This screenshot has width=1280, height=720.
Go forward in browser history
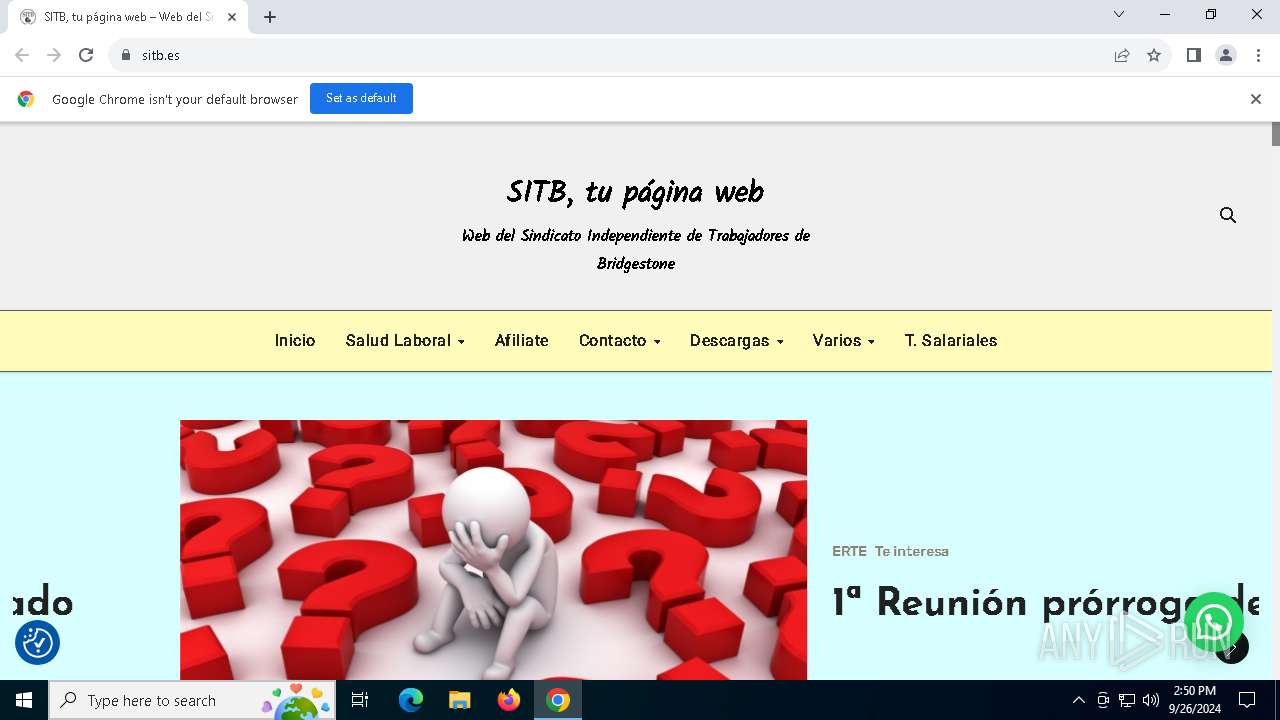point(54,55)
